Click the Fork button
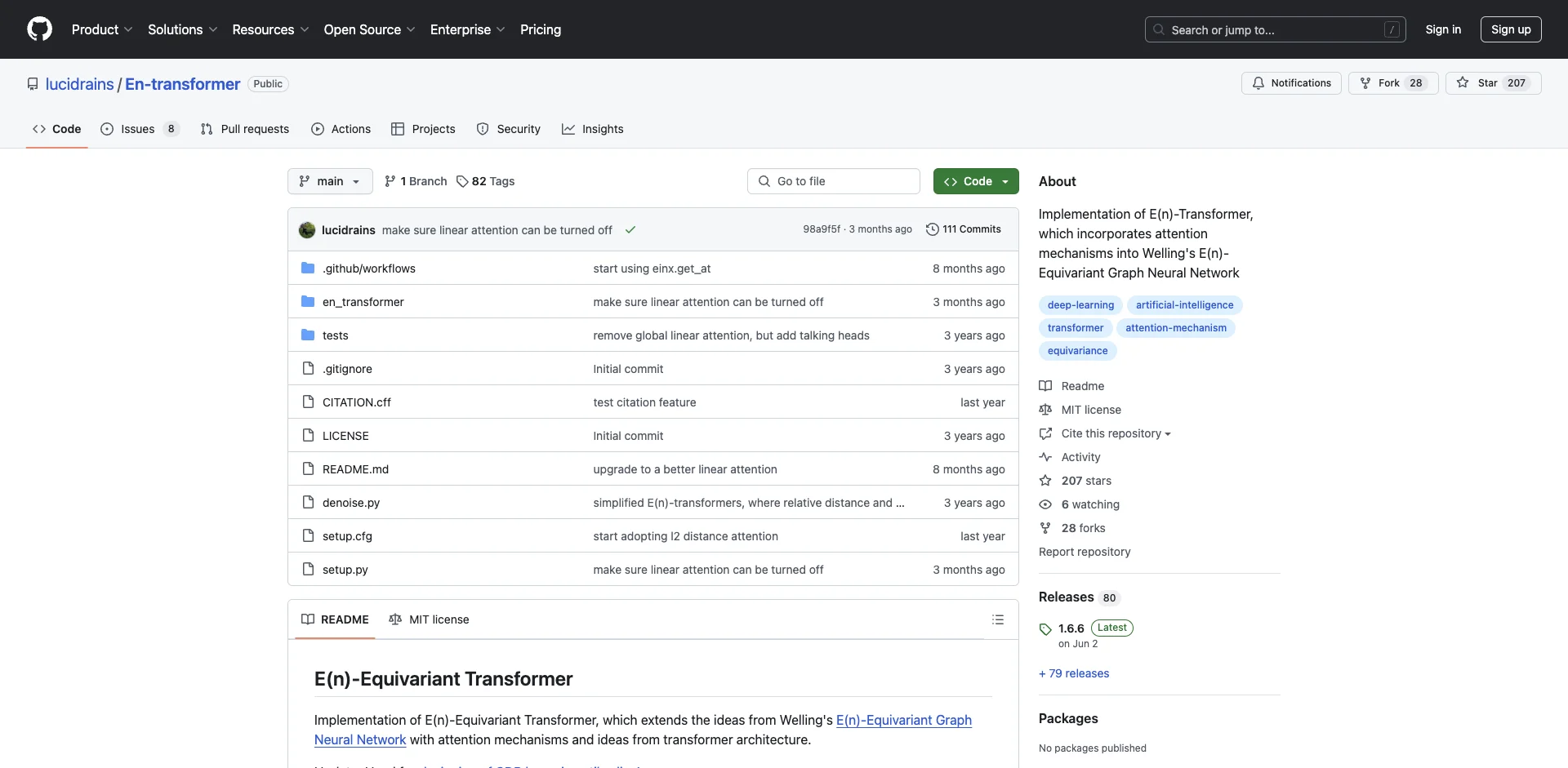 click(1393, 83)
